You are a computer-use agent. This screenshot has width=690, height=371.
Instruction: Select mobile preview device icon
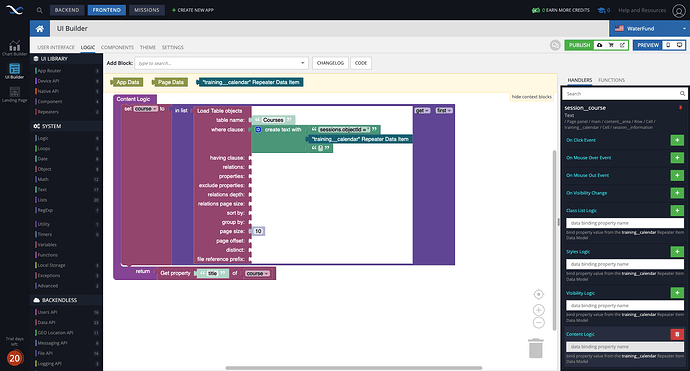pyautogui.click(x=668, y=45)
